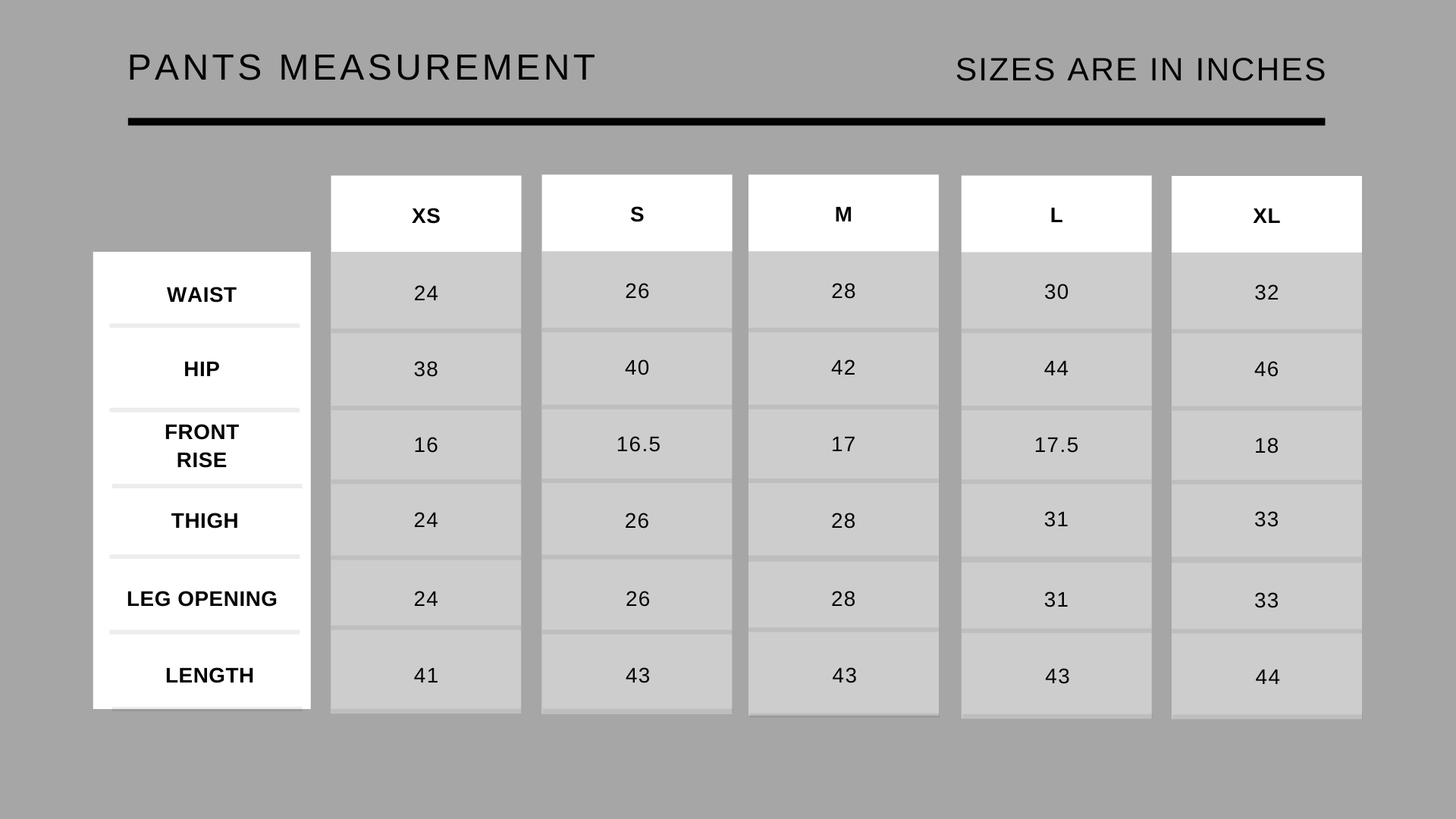1456x819 pixels.
Task: Click the LEG OPENING row label
Action: (x=202, y=599)
